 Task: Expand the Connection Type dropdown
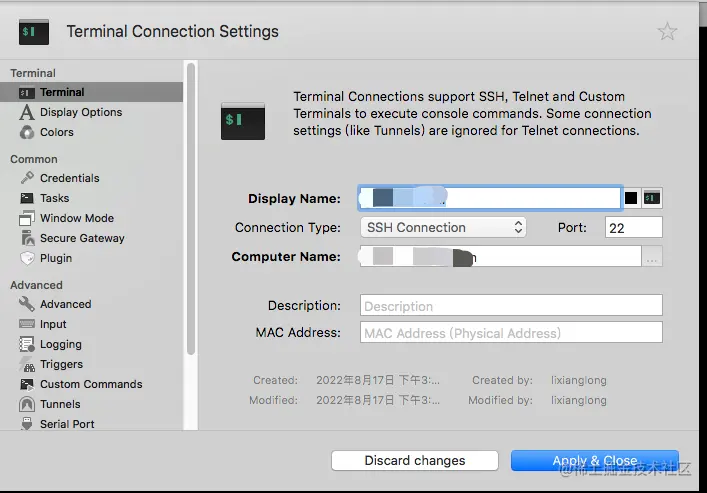pos(443,227)
